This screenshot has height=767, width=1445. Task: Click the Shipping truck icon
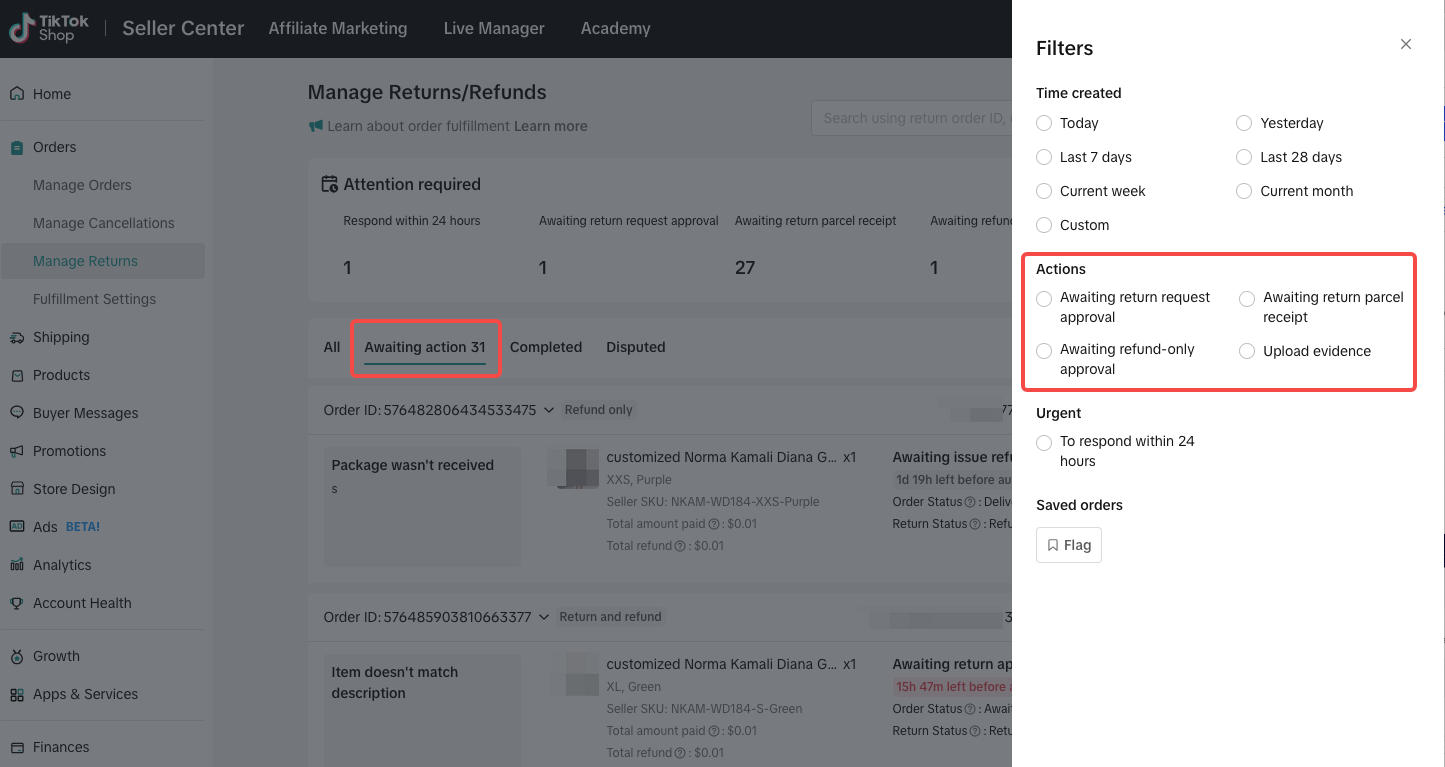17,337
